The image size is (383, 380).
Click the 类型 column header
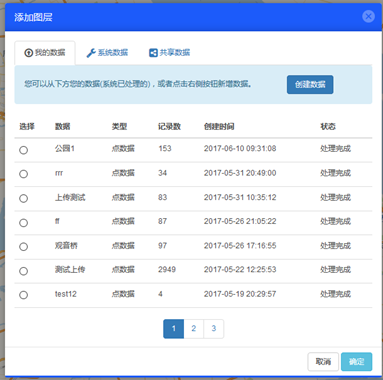[119, 126]
